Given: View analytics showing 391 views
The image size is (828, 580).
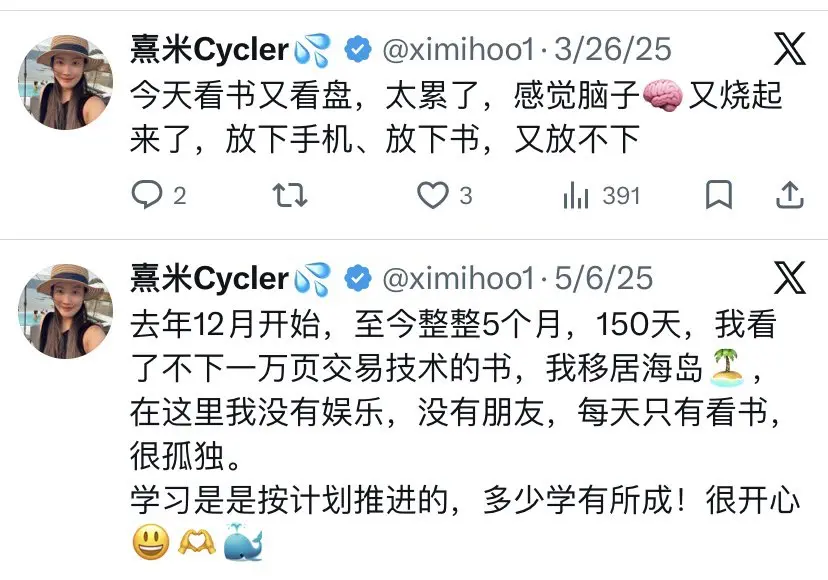Looking at the screenshot, I should tap(601, 196).
